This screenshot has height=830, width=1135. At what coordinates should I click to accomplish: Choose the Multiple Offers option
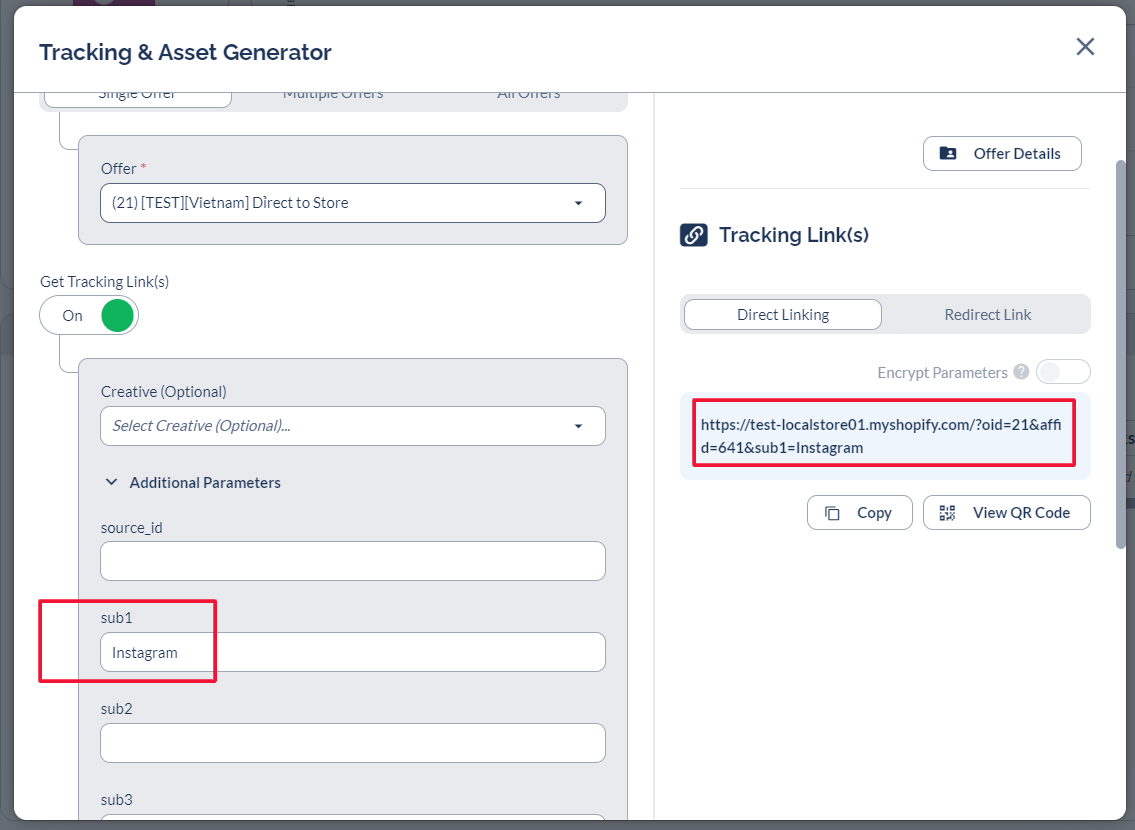[x=333, y=96]
